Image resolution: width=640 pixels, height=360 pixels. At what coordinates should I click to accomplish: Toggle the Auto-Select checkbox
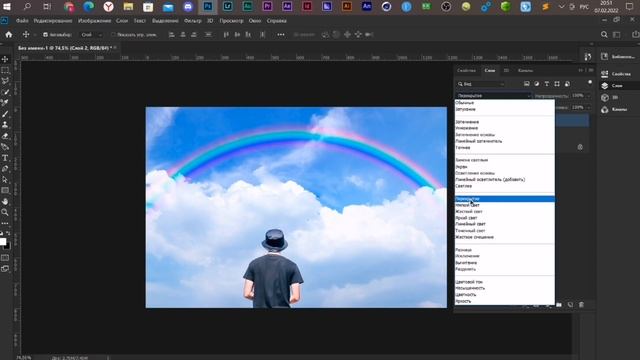(x=45, y=35)
